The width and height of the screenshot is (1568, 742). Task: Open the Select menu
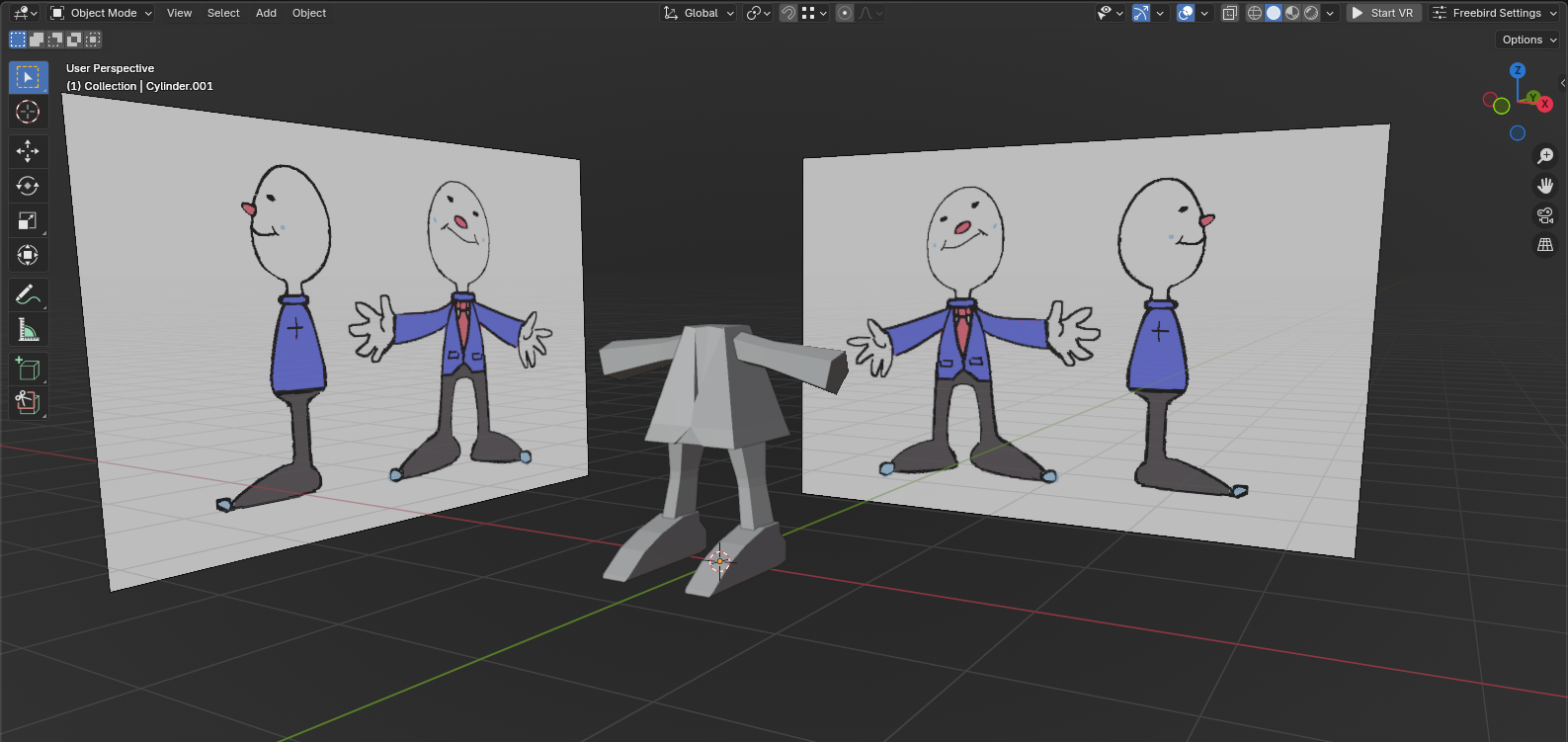[x=223, y=13]
